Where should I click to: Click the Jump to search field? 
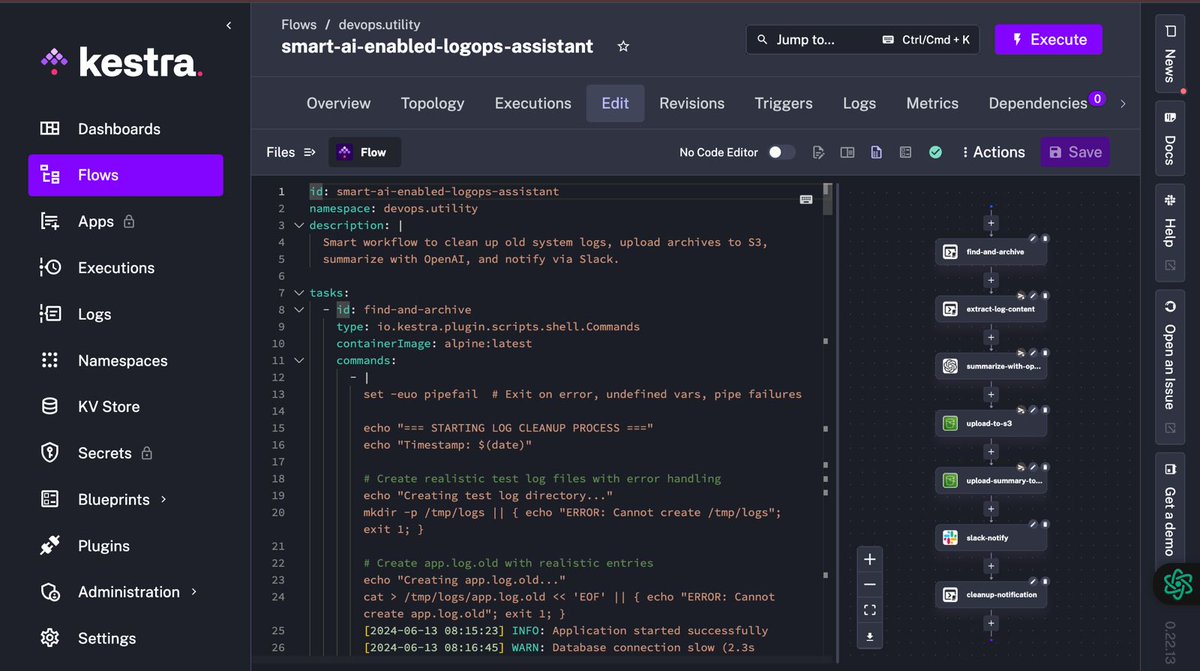[863, 40]
